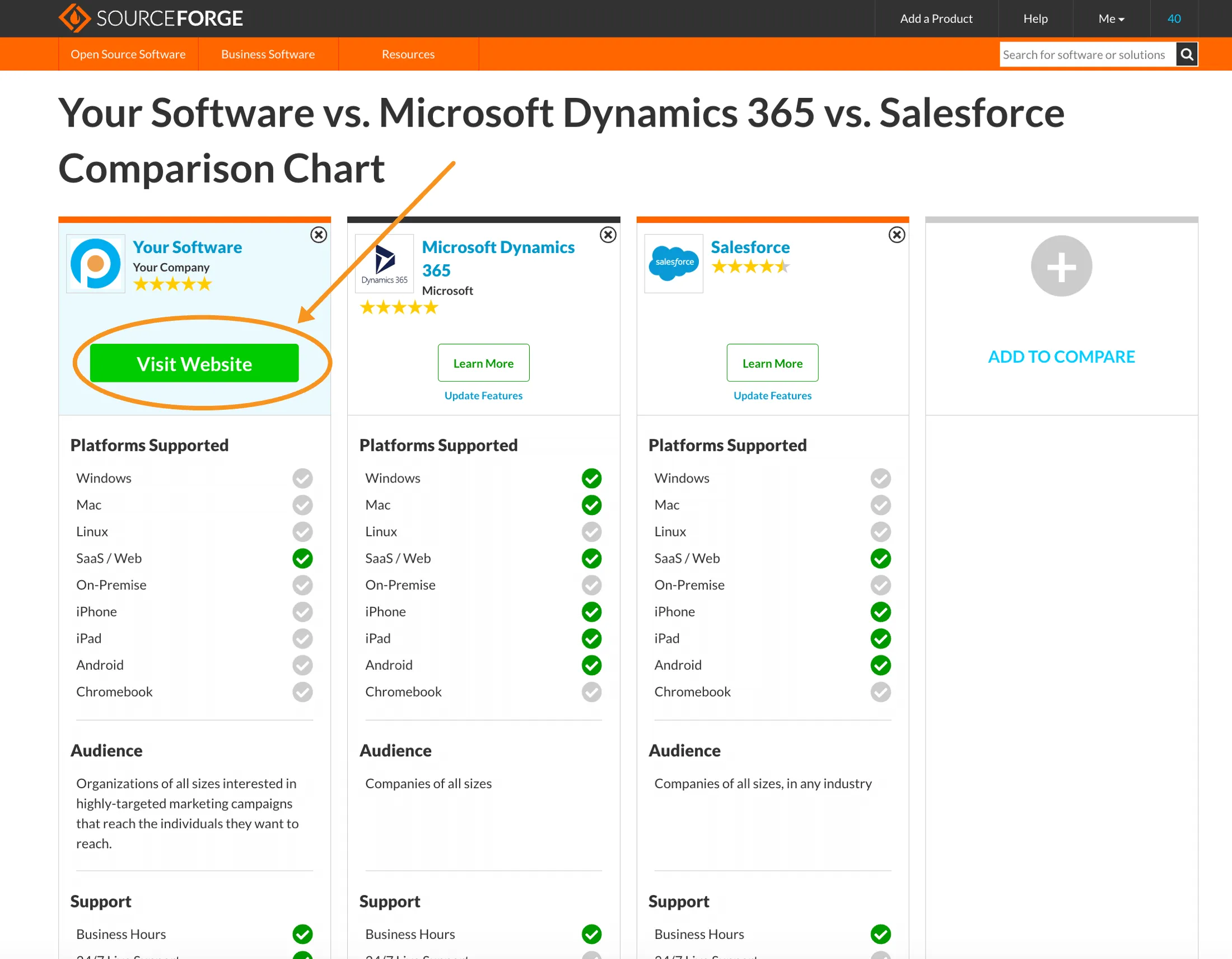Click the search for software field
Image resolution: width=1232 pixels, height=959 pixels.
pos(1087,54)
